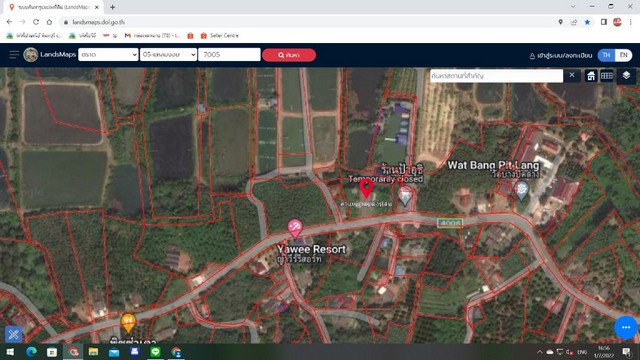Open the hamburger menu beside LandsMaps logo
The image size is (640, 360).
pyautogui.click(x=14, y=55)
